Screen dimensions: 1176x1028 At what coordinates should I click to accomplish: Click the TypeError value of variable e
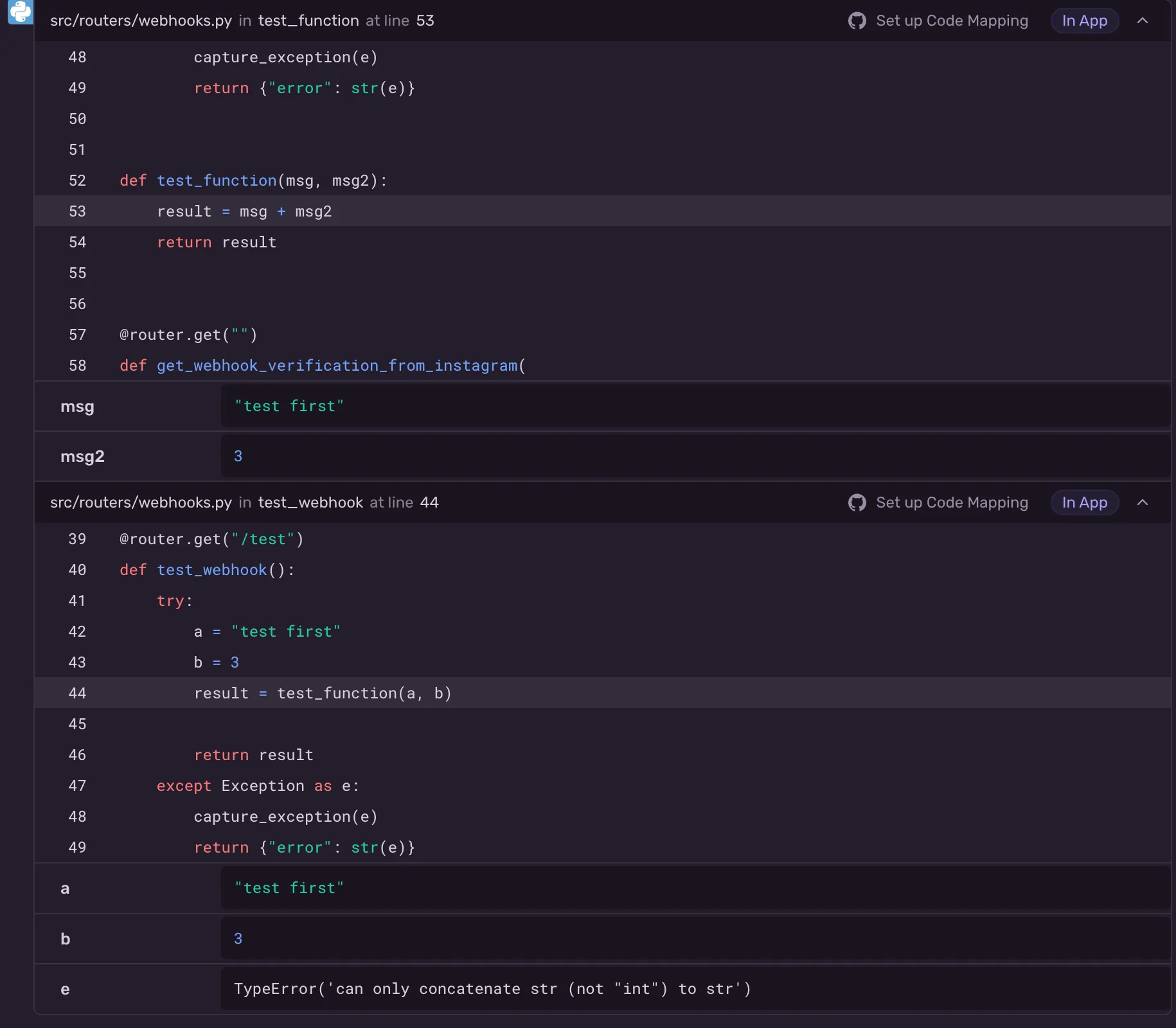coord(492,989)
